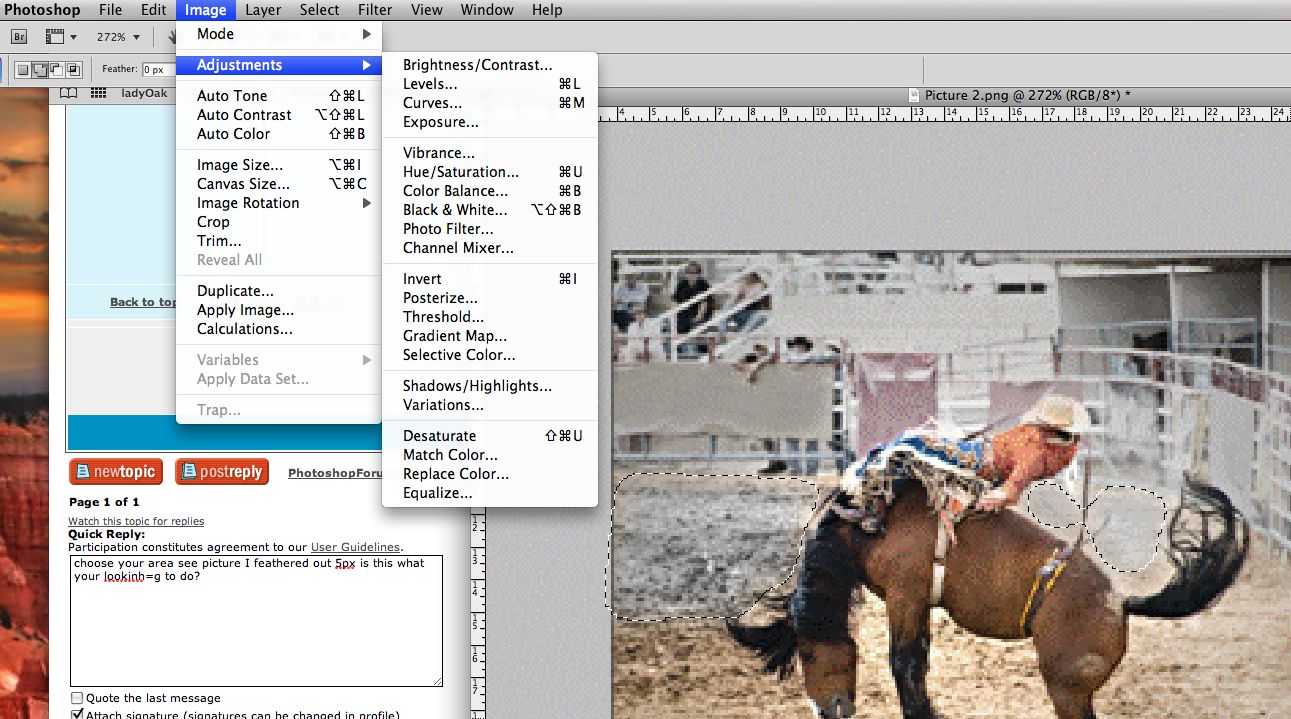Uncheck the Attach signature checkbox
The height and width of the screenshot is (719, 1291).
(x=77, y=715)
